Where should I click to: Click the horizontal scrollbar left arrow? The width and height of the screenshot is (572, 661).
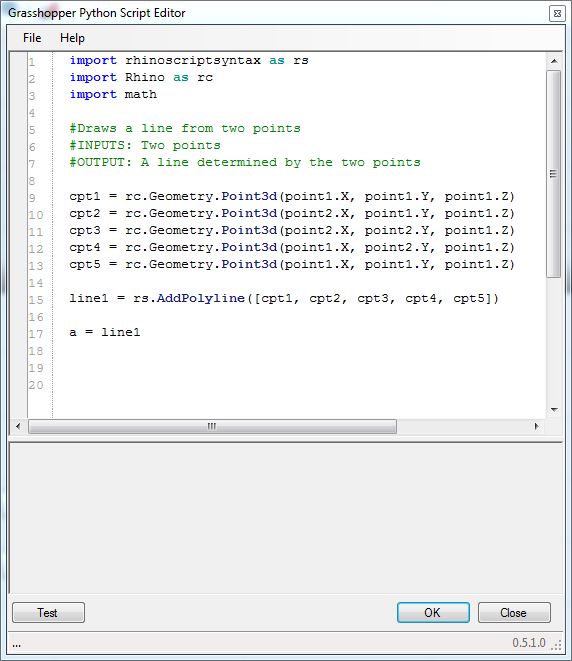(x=18, y=426)
